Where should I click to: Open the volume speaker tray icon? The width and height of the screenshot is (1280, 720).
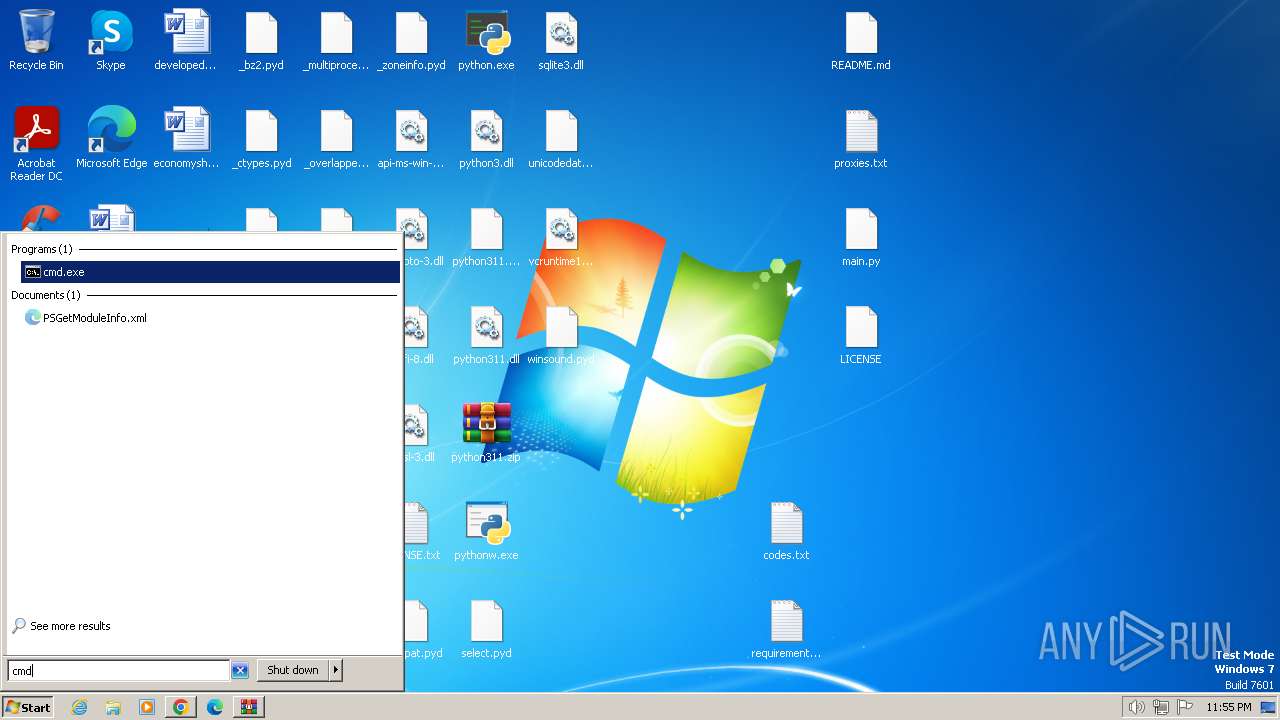coord(1137,707)
